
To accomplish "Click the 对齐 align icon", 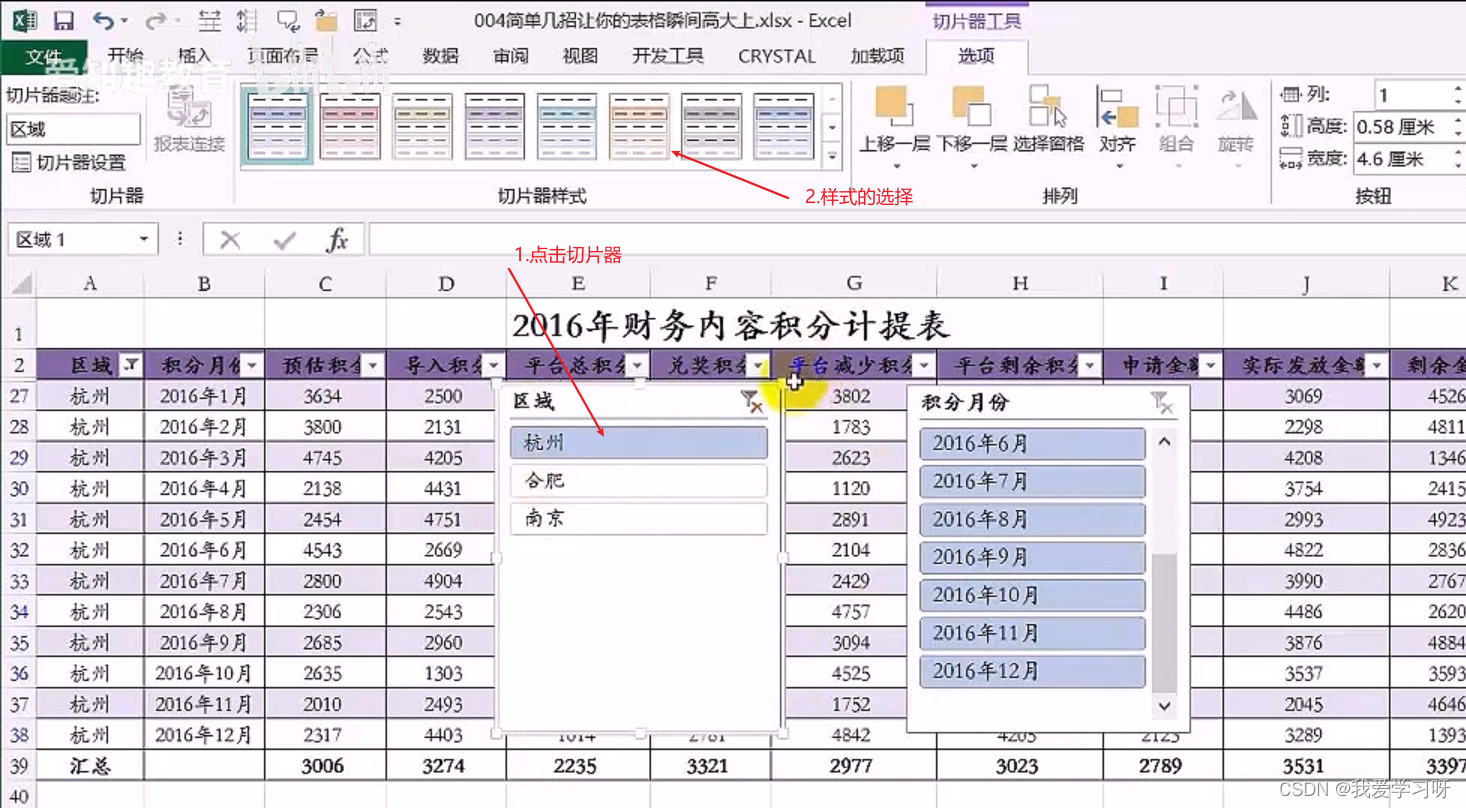I will (1117, 107).
